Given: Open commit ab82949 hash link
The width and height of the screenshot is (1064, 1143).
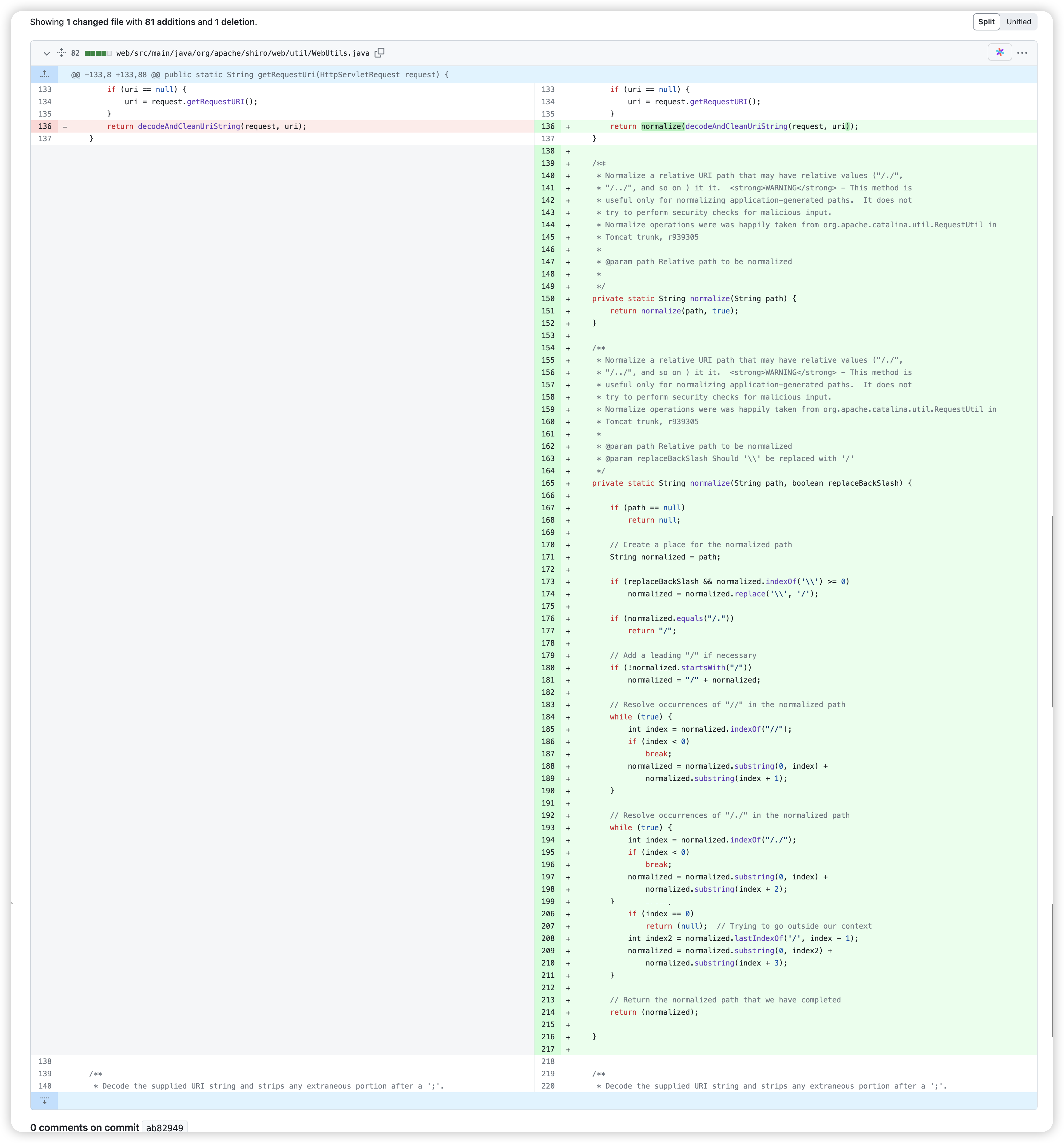Looking at the screenshot, I should coord(165,1128).
